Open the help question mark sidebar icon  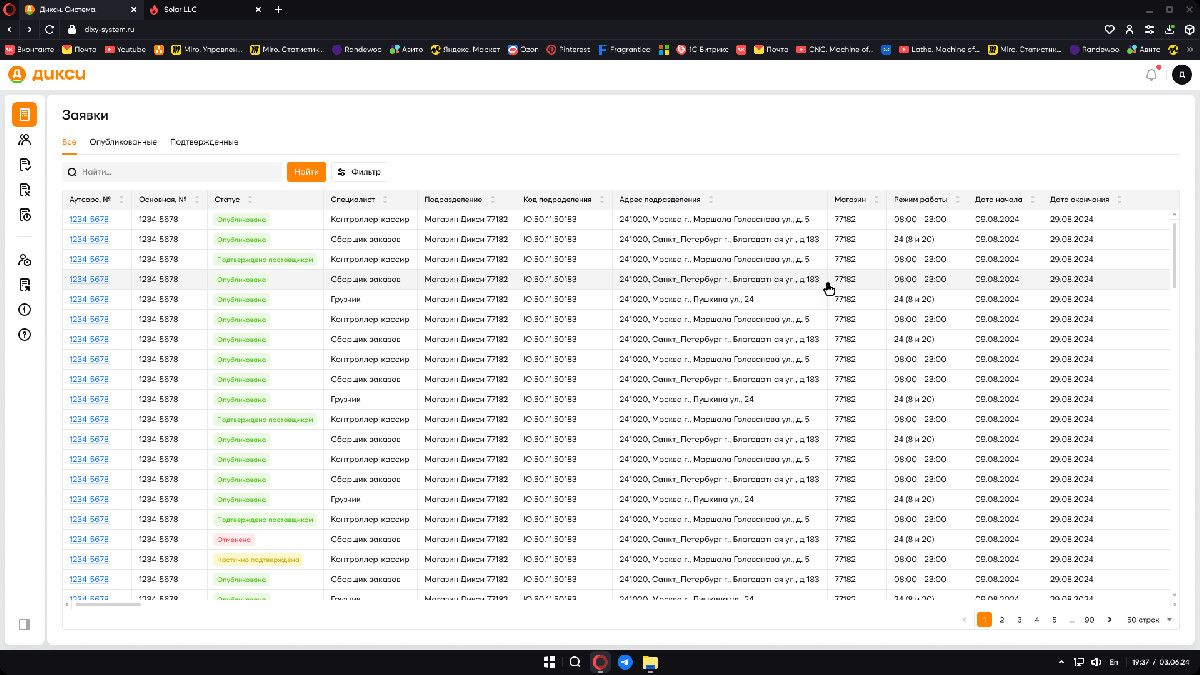[25, 335]
